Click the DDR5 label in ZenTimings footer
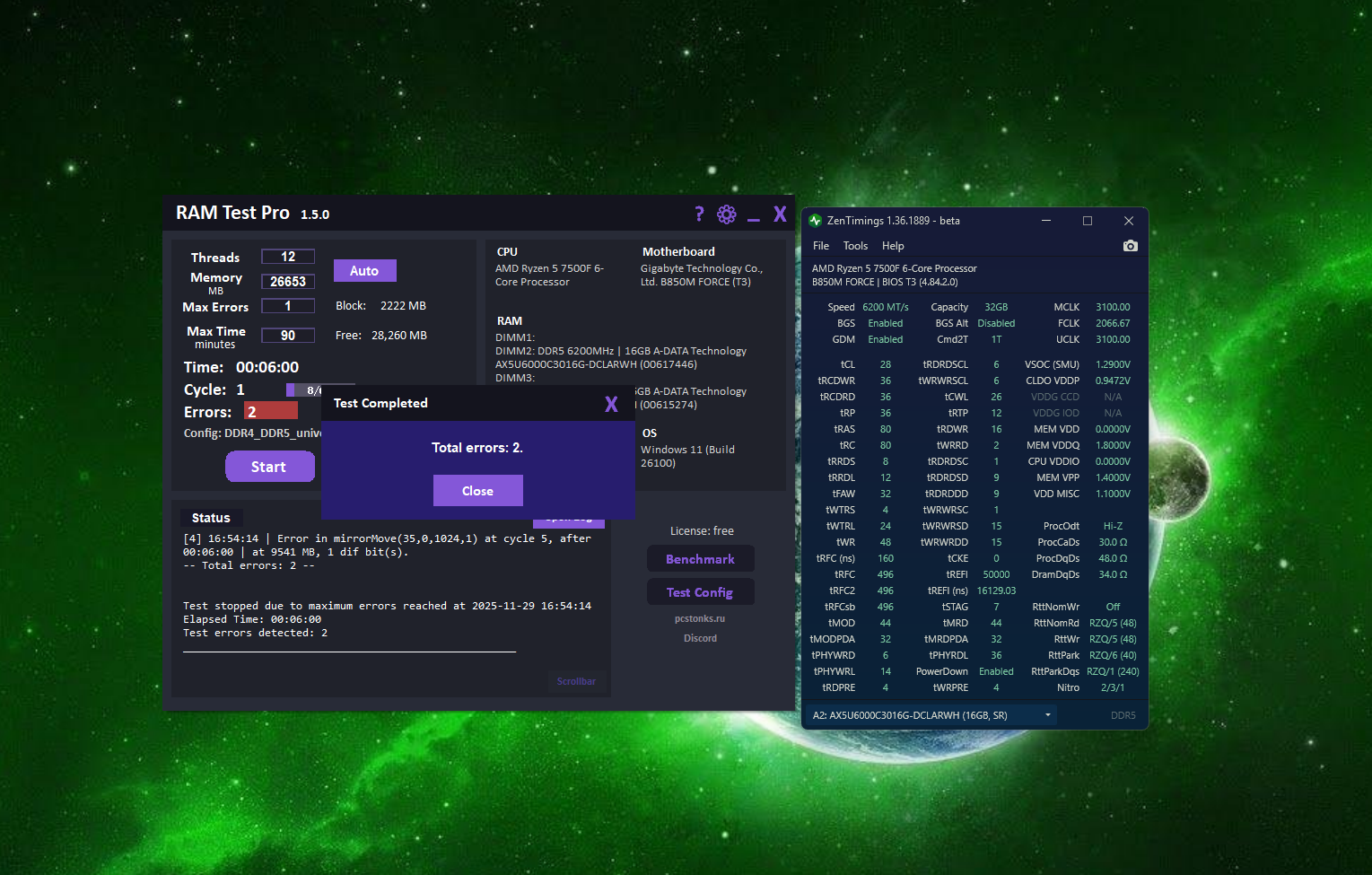The height and width of the screenshot is (875, 1372). pos(1123,715)
